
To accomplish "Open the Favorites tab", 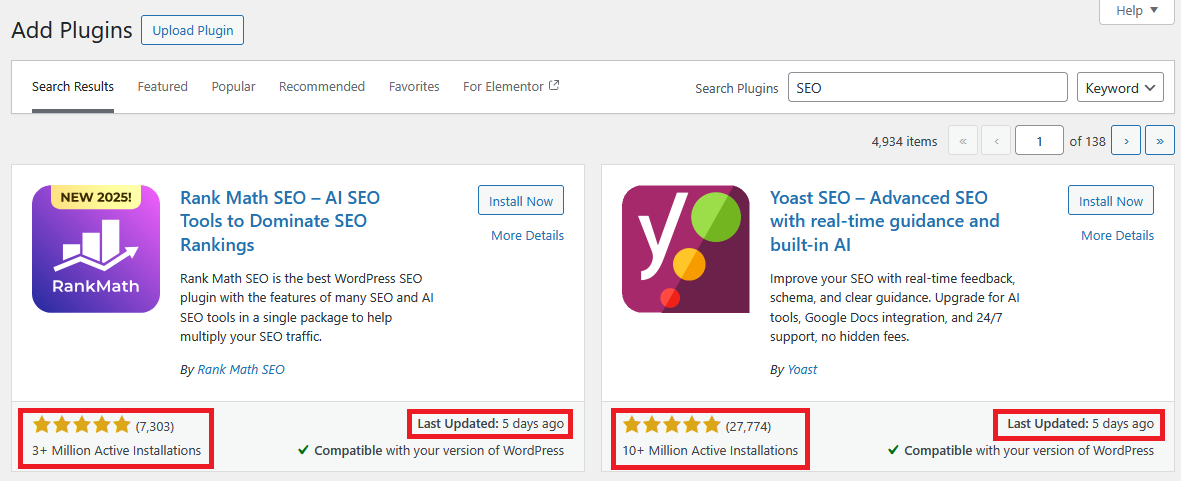I will tap(414, 87).
